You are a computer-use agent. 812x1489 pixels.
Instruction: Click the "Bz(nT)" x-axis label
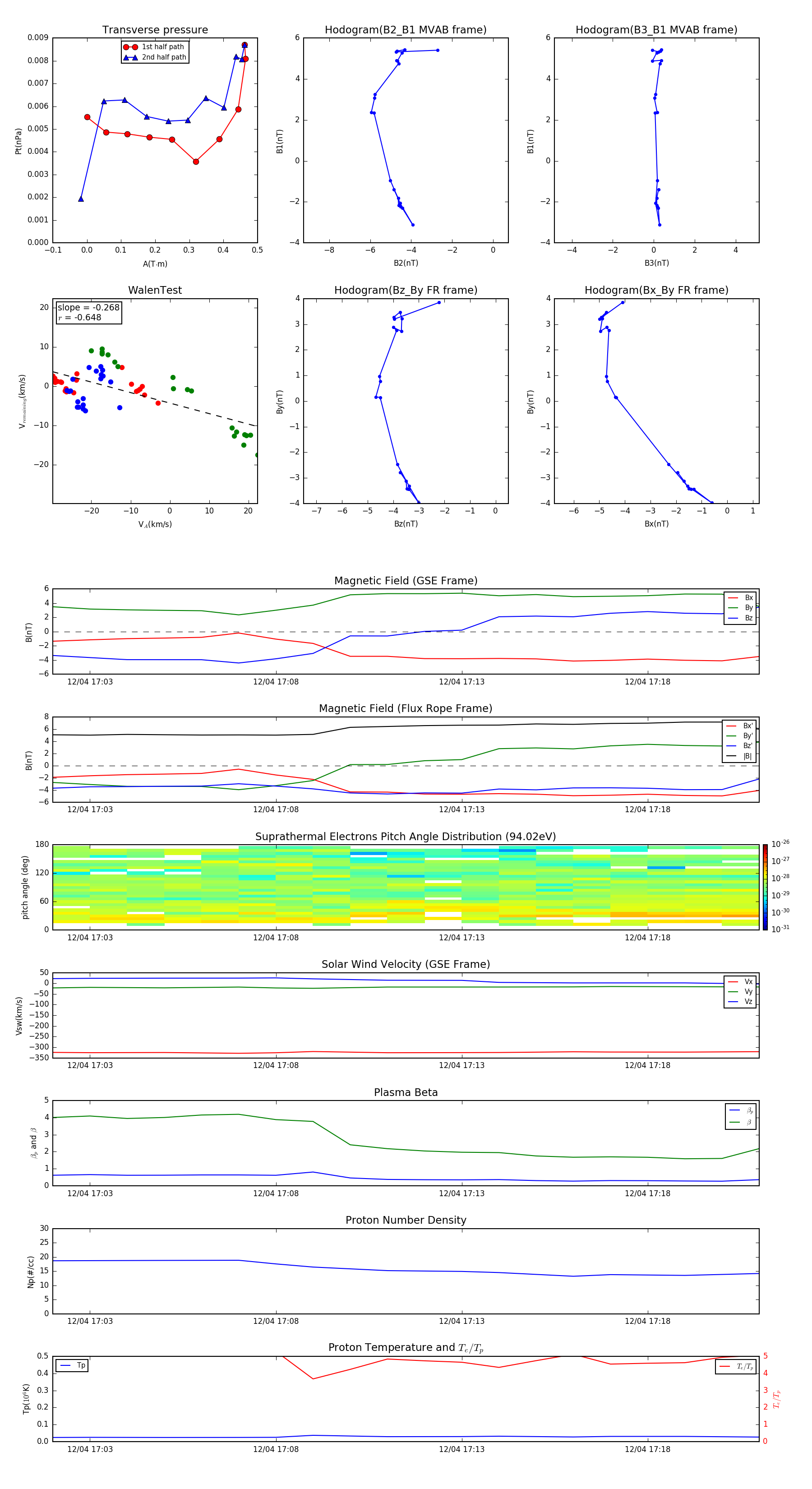coord(406,524)
